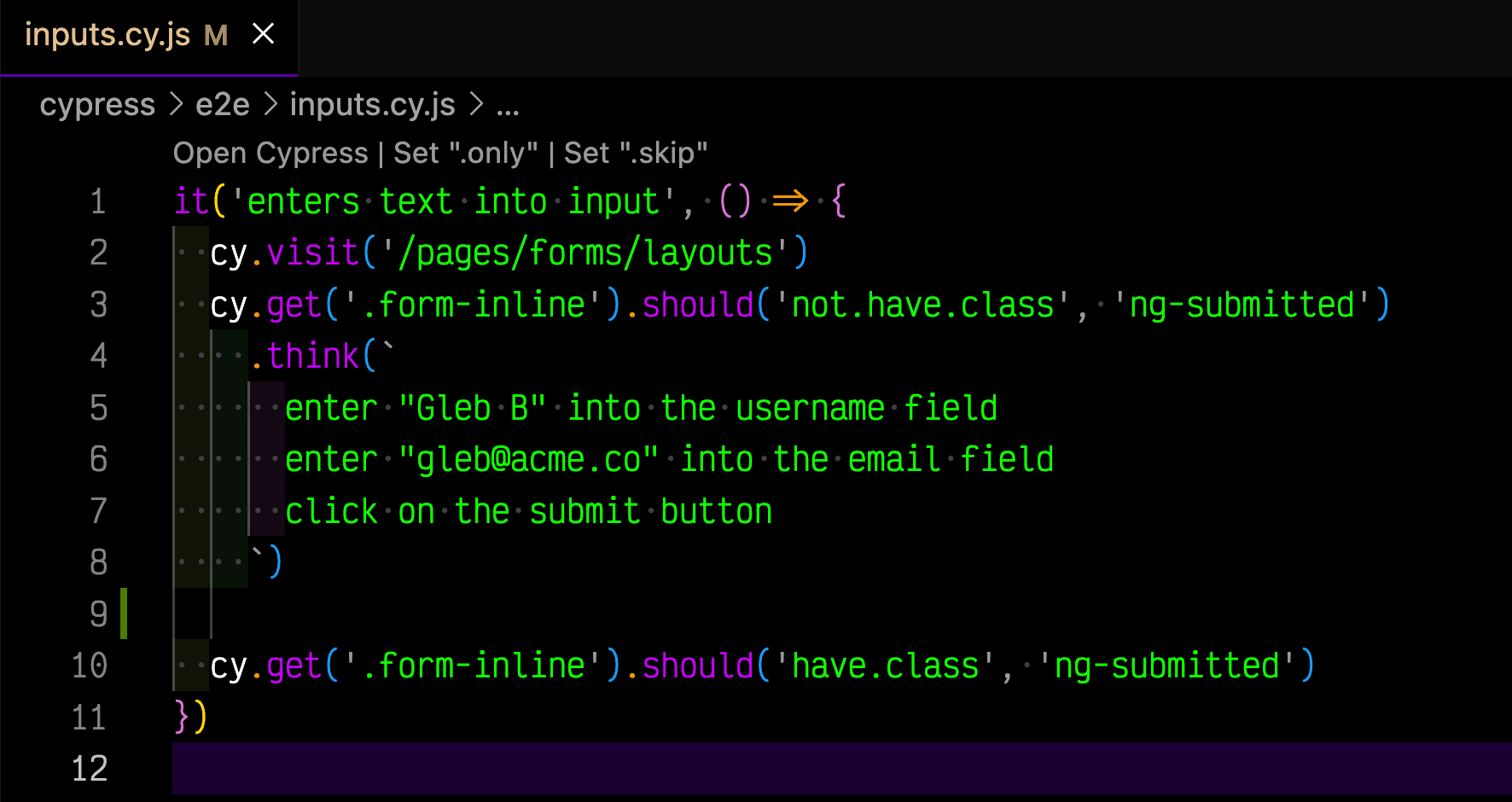Click the '/pages/forms/layouts' string literal
1512x802 pixels.
tap(589, 253)
